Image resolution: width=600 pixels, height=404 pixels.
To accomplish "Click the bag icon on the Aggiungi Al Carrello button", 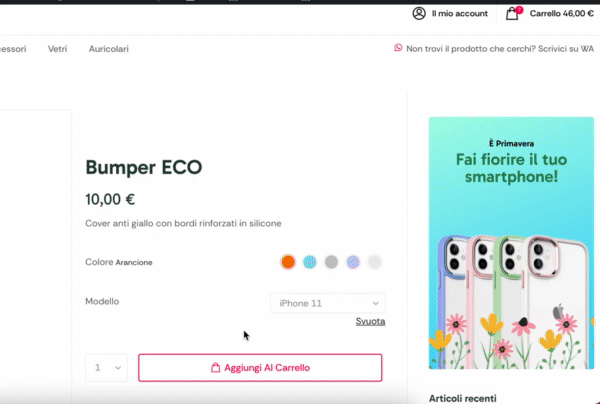I will coord(215,368).
